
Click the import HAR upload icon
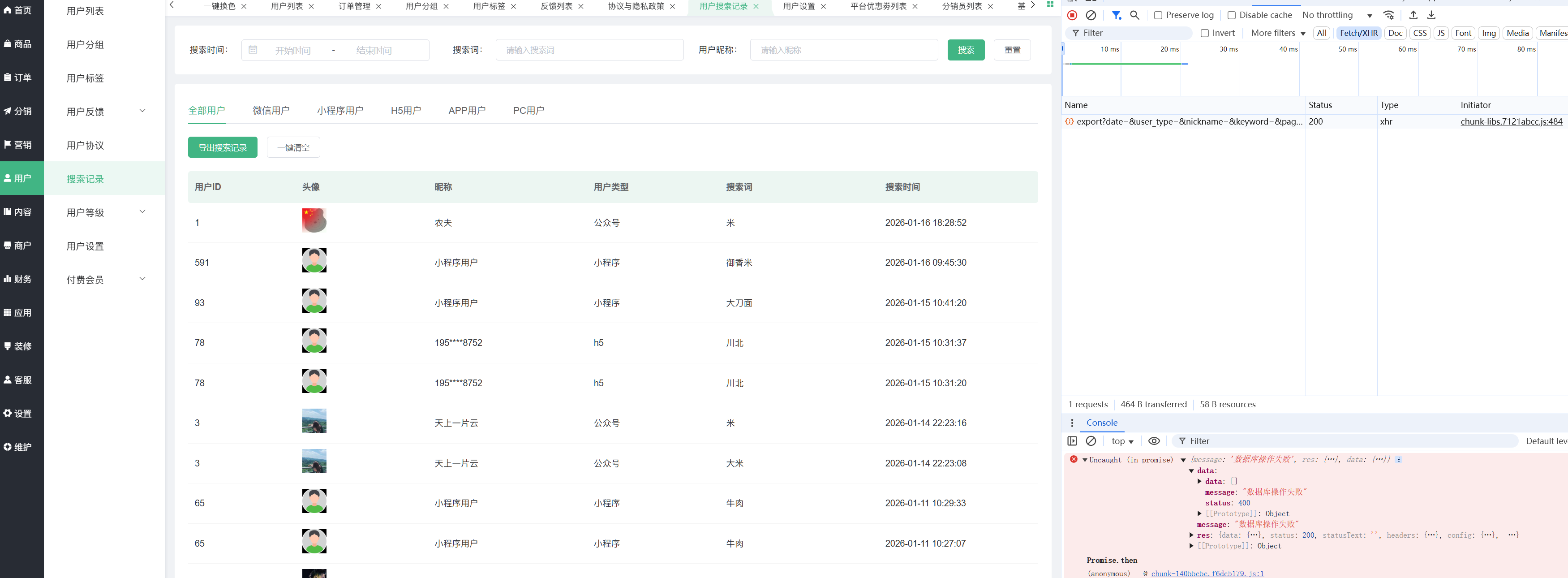click(x=1413, y=15)
